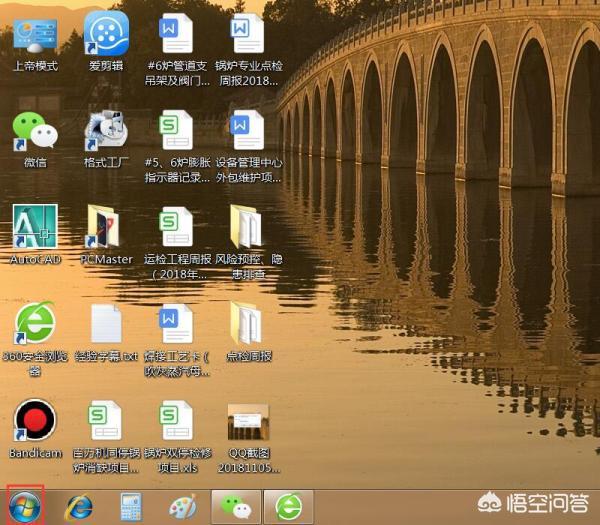Viewport: 600px width, 525px height.
Task: Open Internet Explorer from the taskbar
Action: [79, 506]
